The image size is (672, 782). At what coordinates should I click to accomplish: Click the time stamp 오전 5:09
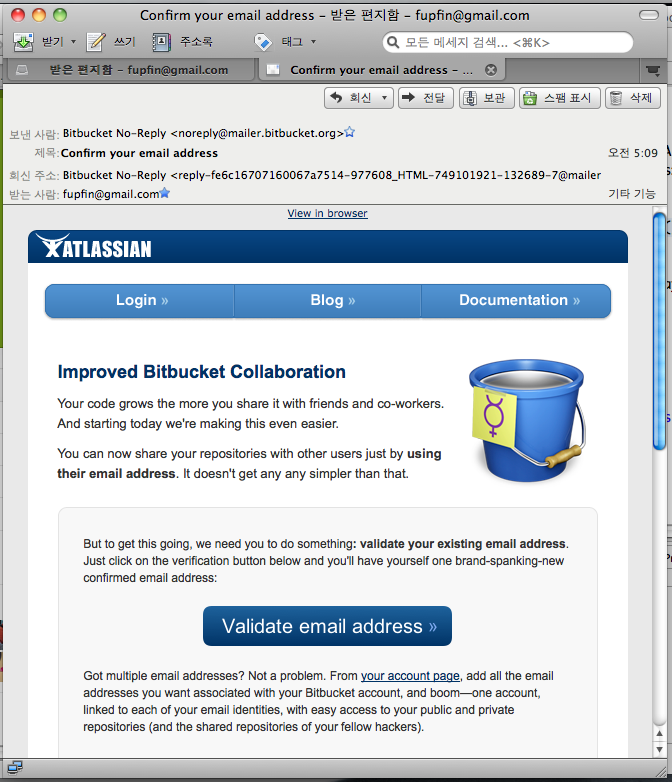point(633,153)
